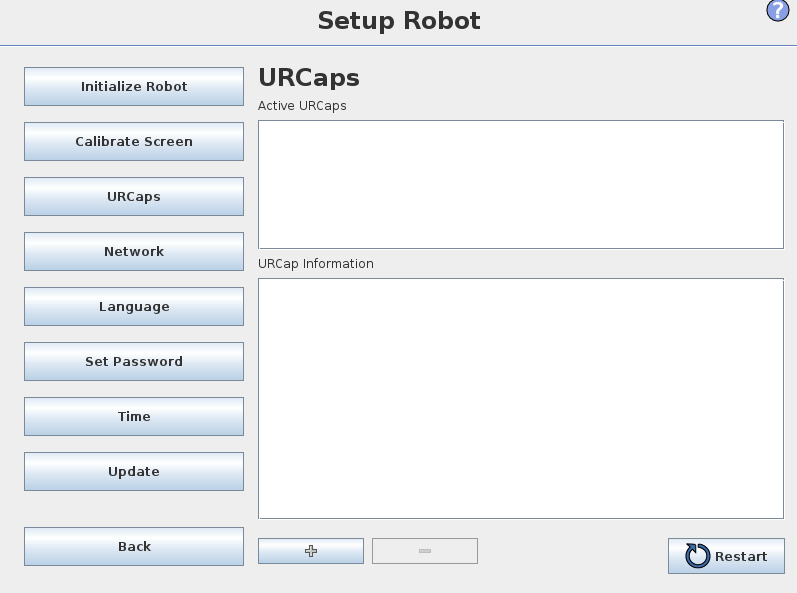Open Network settings
The image size is (797, 593).
point(134,252)
